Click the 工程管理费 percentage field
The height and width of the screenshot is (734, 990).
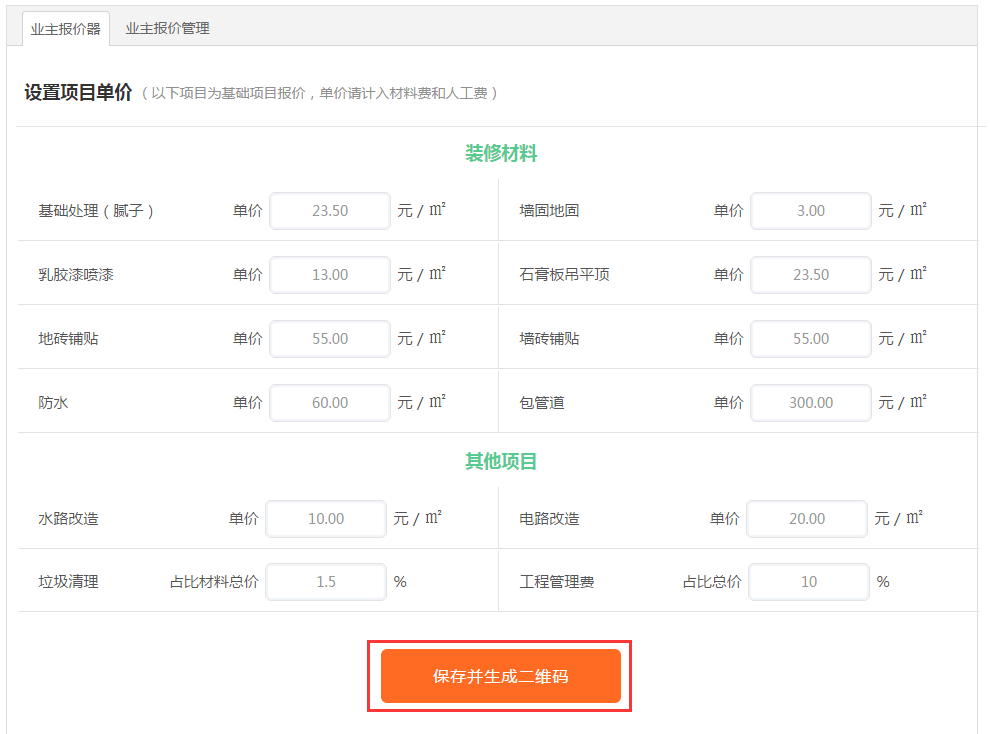(x=809, y=582)
